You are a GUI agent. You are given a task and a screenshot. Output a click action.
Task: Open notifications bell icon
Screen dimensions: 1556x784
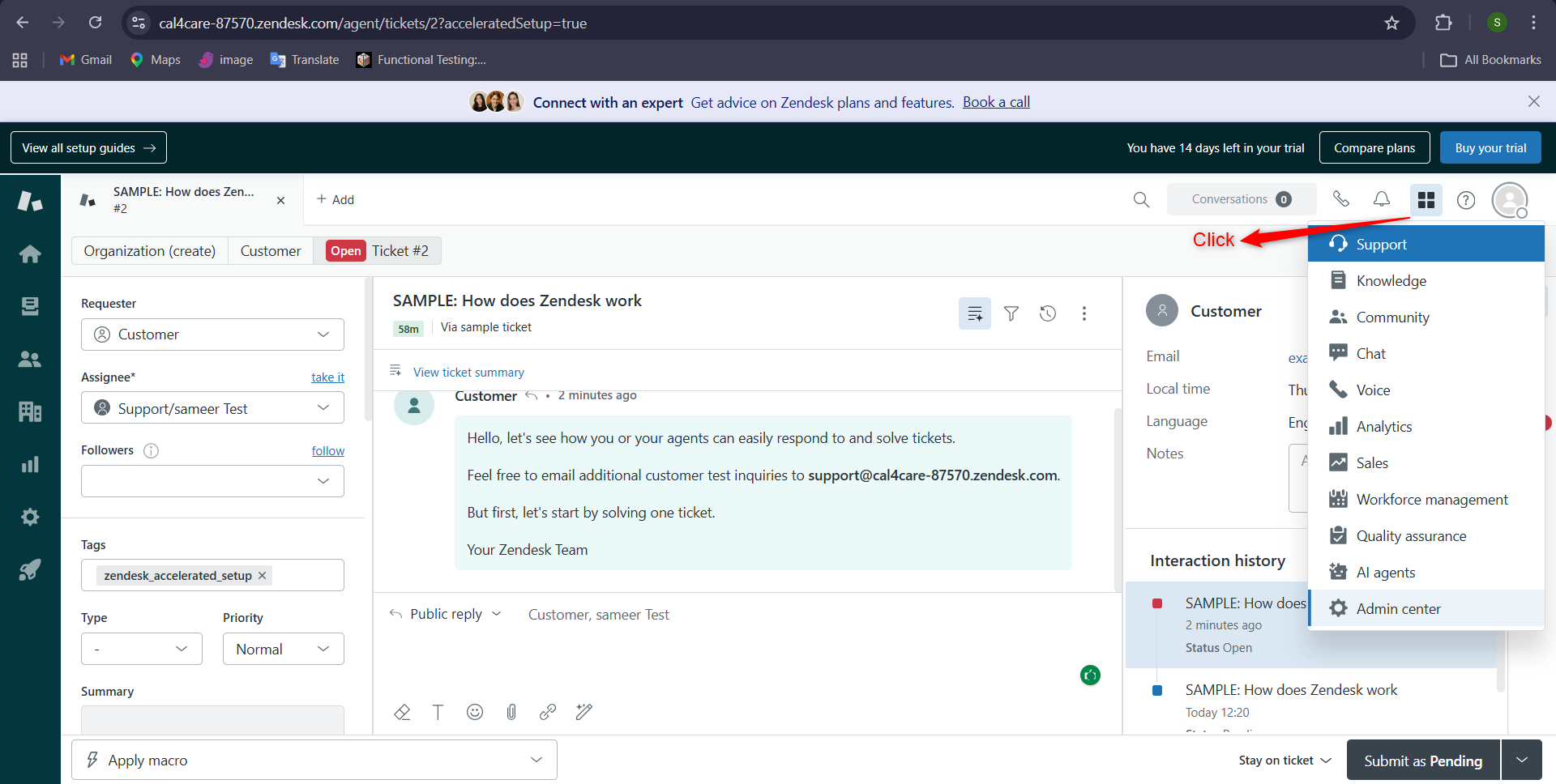[x=1382, y=199]
